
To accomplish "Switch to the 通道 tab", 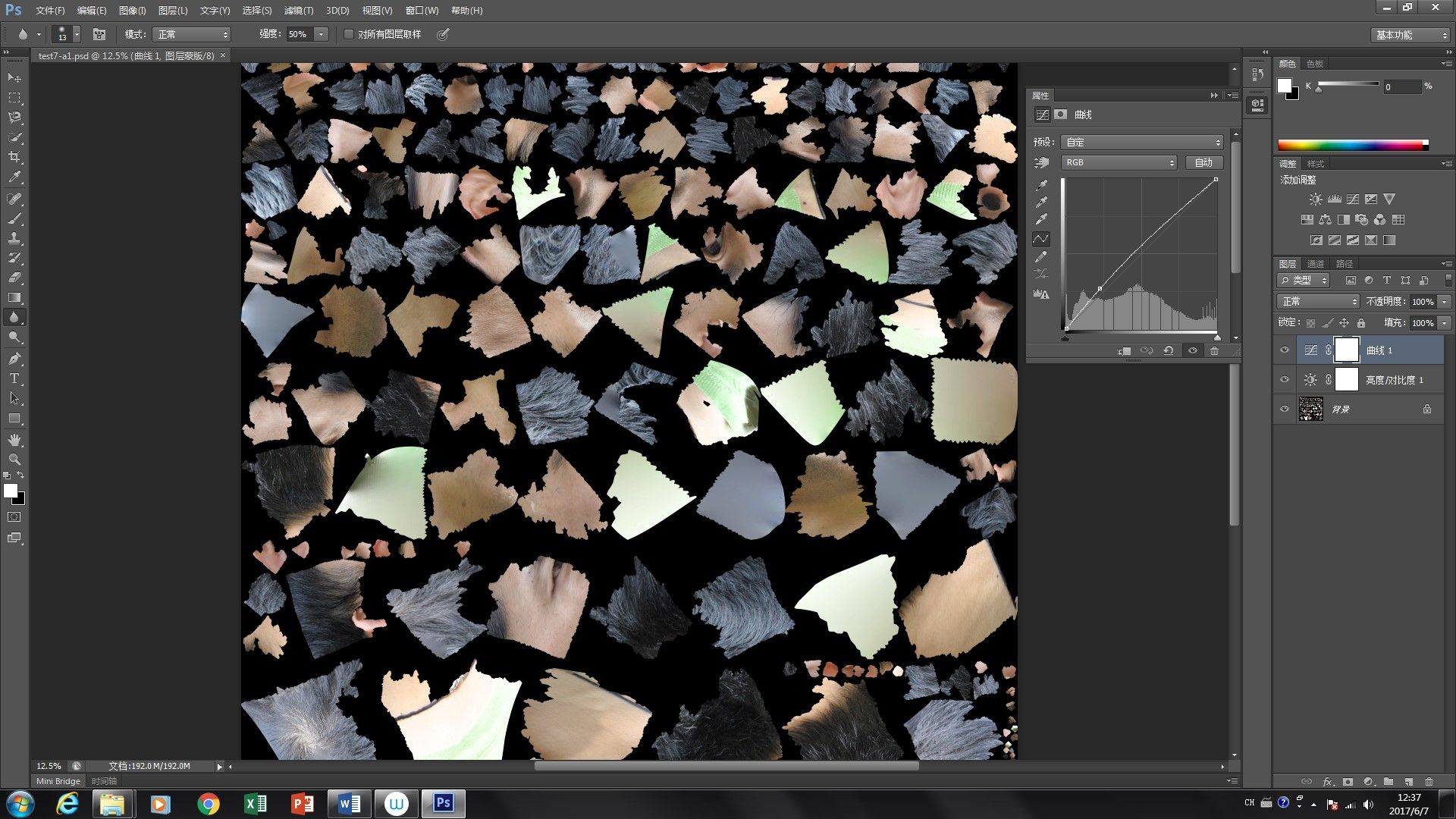I will [x=1315, y=264].
